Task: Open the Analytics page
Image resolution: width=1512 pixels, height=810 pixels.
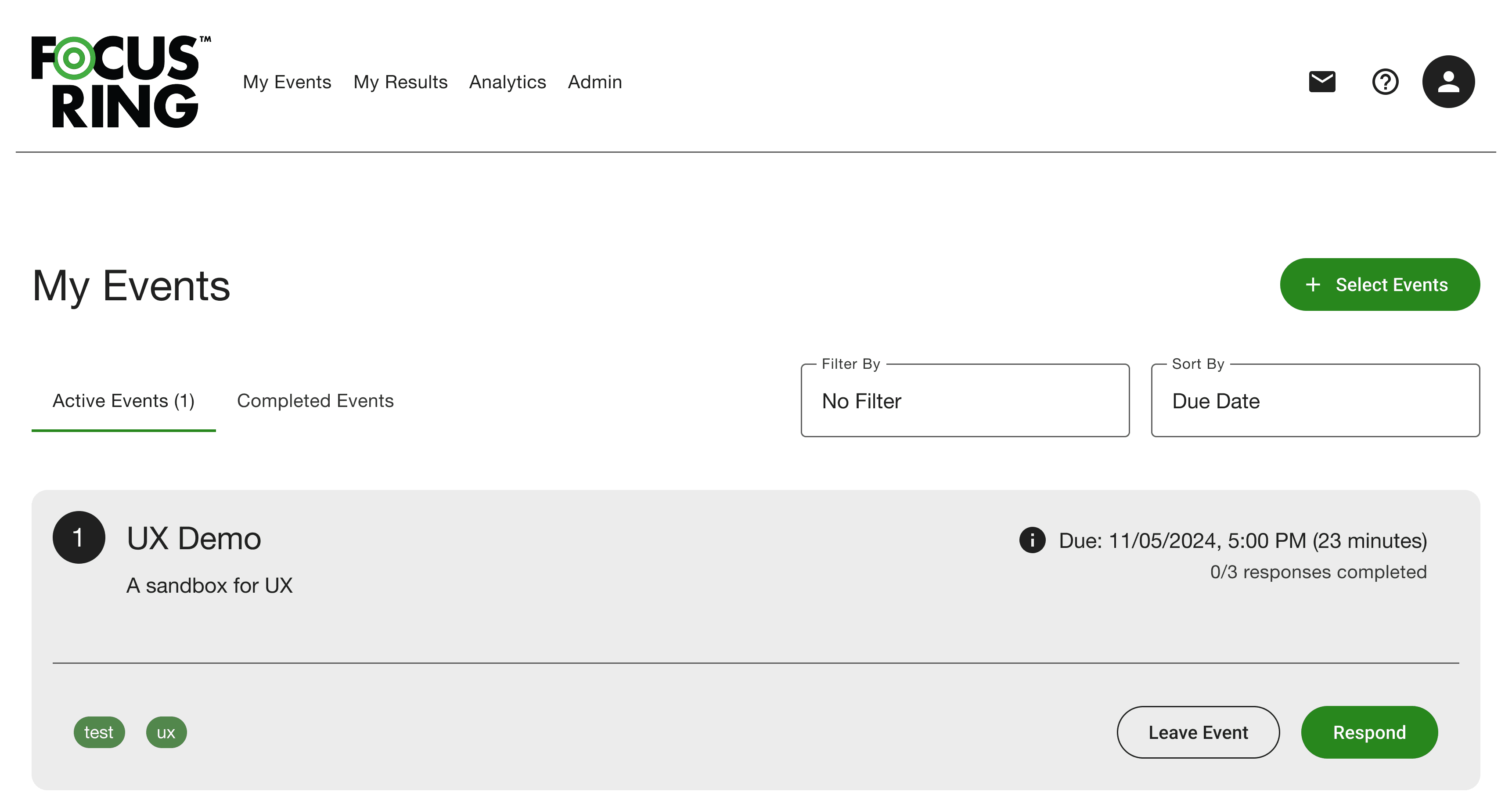Action: (x=507, y=82)
